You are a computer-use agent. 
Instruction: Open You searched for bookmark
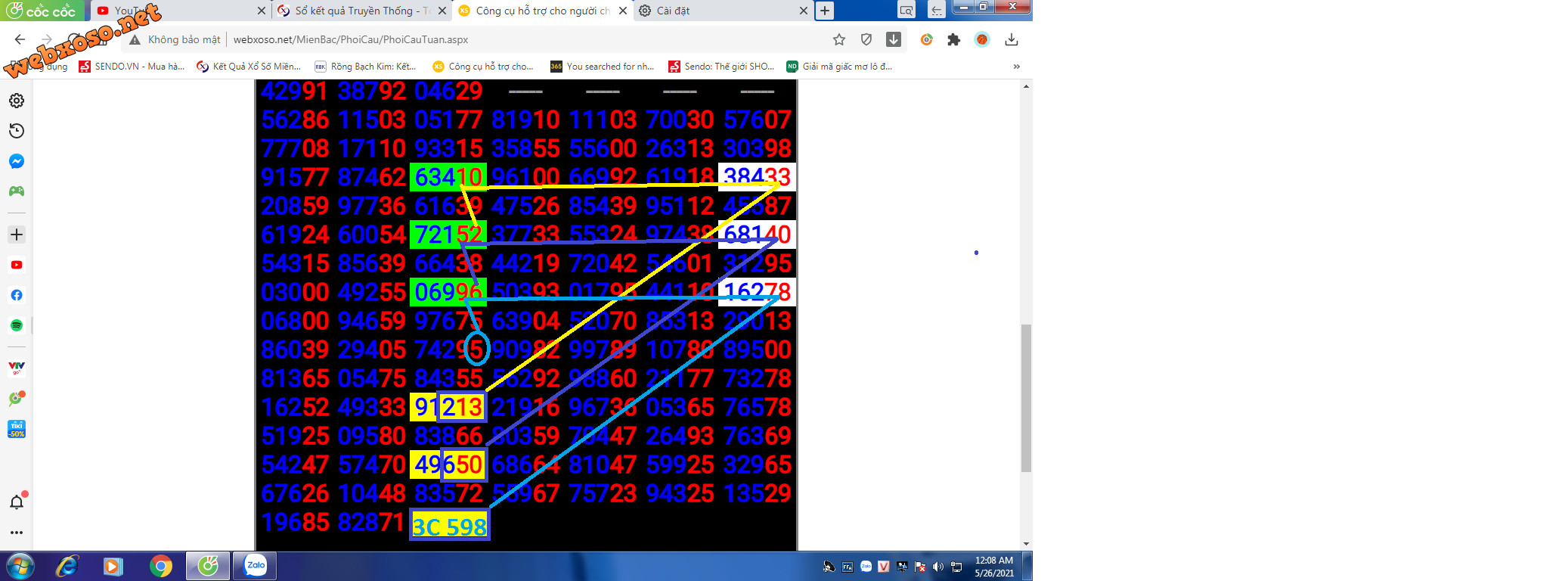[x=603, y=67]
